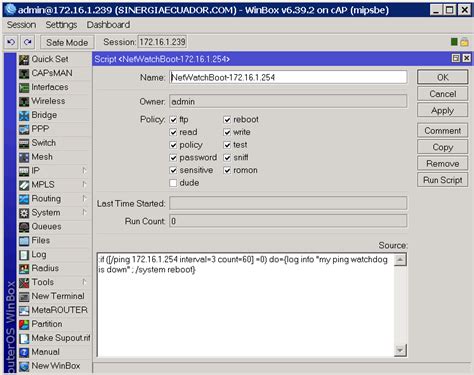The width and height of the screenshot is (474, 375).
Task: Click the MPLS menu icon
Action: click(x=24, y=185)
